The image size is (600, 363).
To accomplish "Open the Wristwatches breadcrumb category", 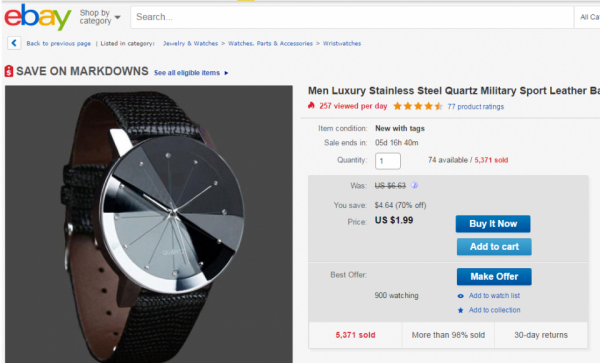I will coord(342,44).
